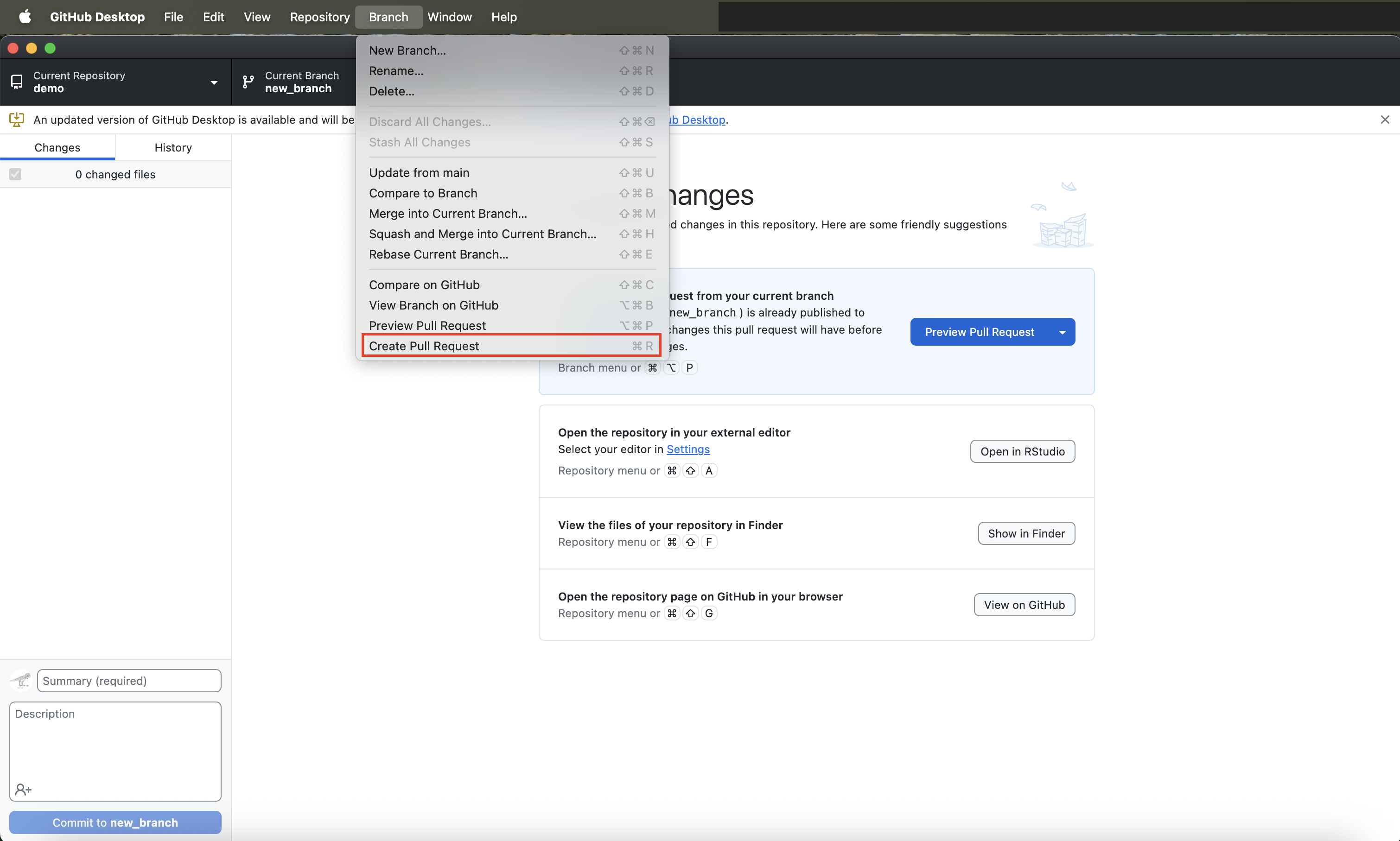This screenshot has width=1400, height=841.
Task: Choose Update from main in Branch menu
Action: pos(420,173)
